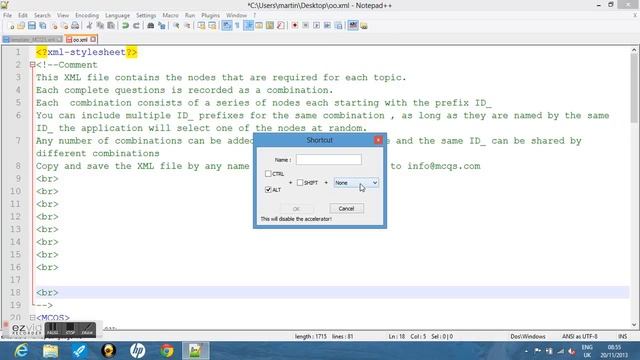Click the scrollbar down arrow in editor
The width and height of the screenshot is (640, 360).
(x=634, y=325)
